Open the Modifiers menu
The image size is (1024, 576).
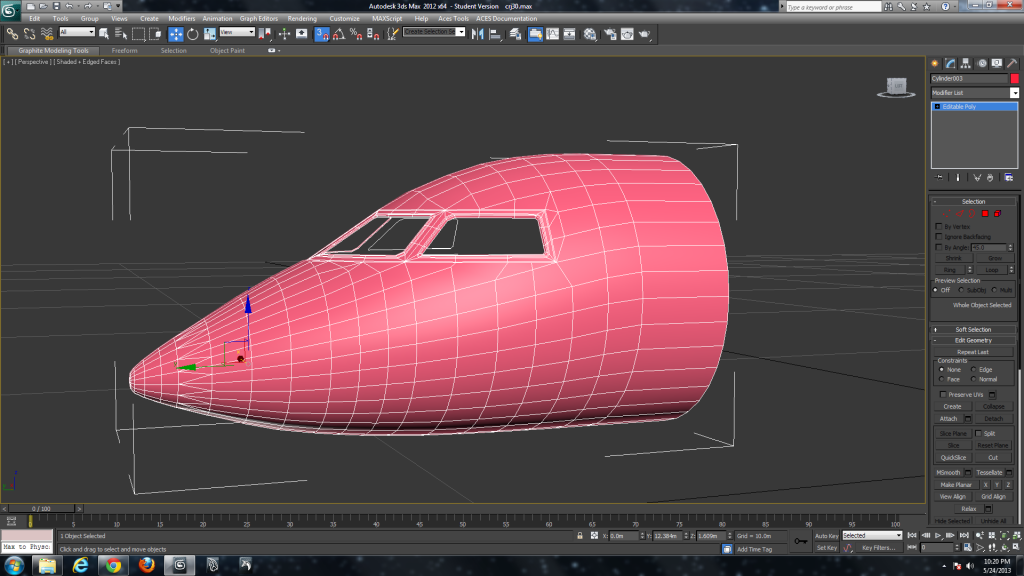(x=181, y=18)
